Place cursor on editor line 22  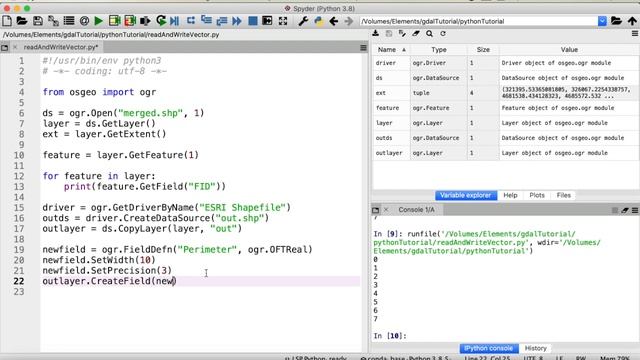(201, 281)
